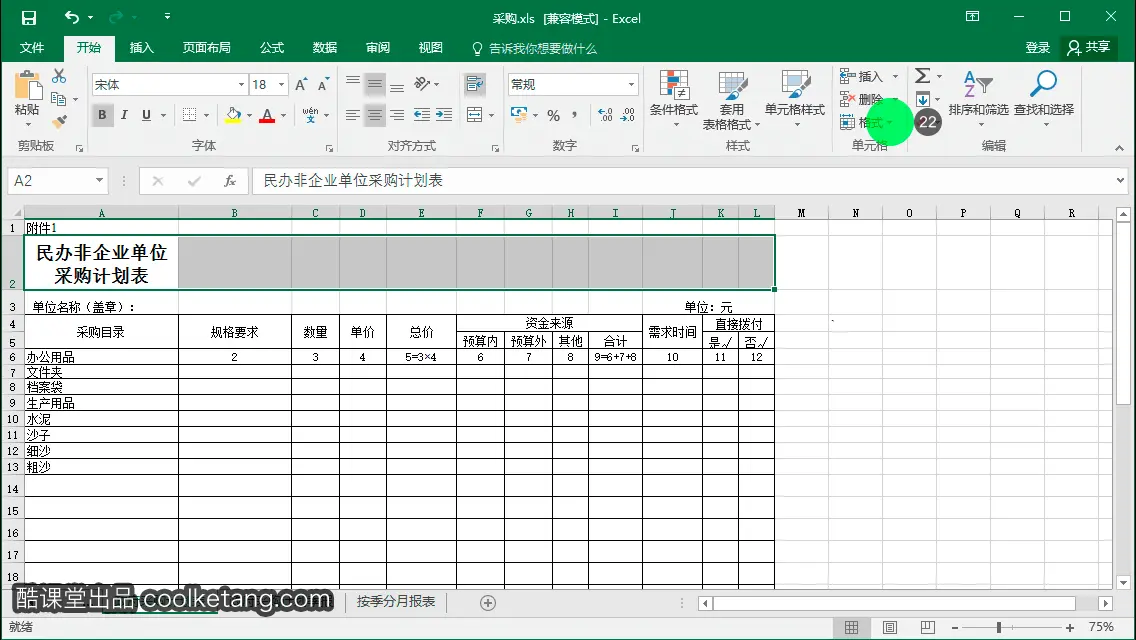
Task: Apply percent style
Action: 554,115
